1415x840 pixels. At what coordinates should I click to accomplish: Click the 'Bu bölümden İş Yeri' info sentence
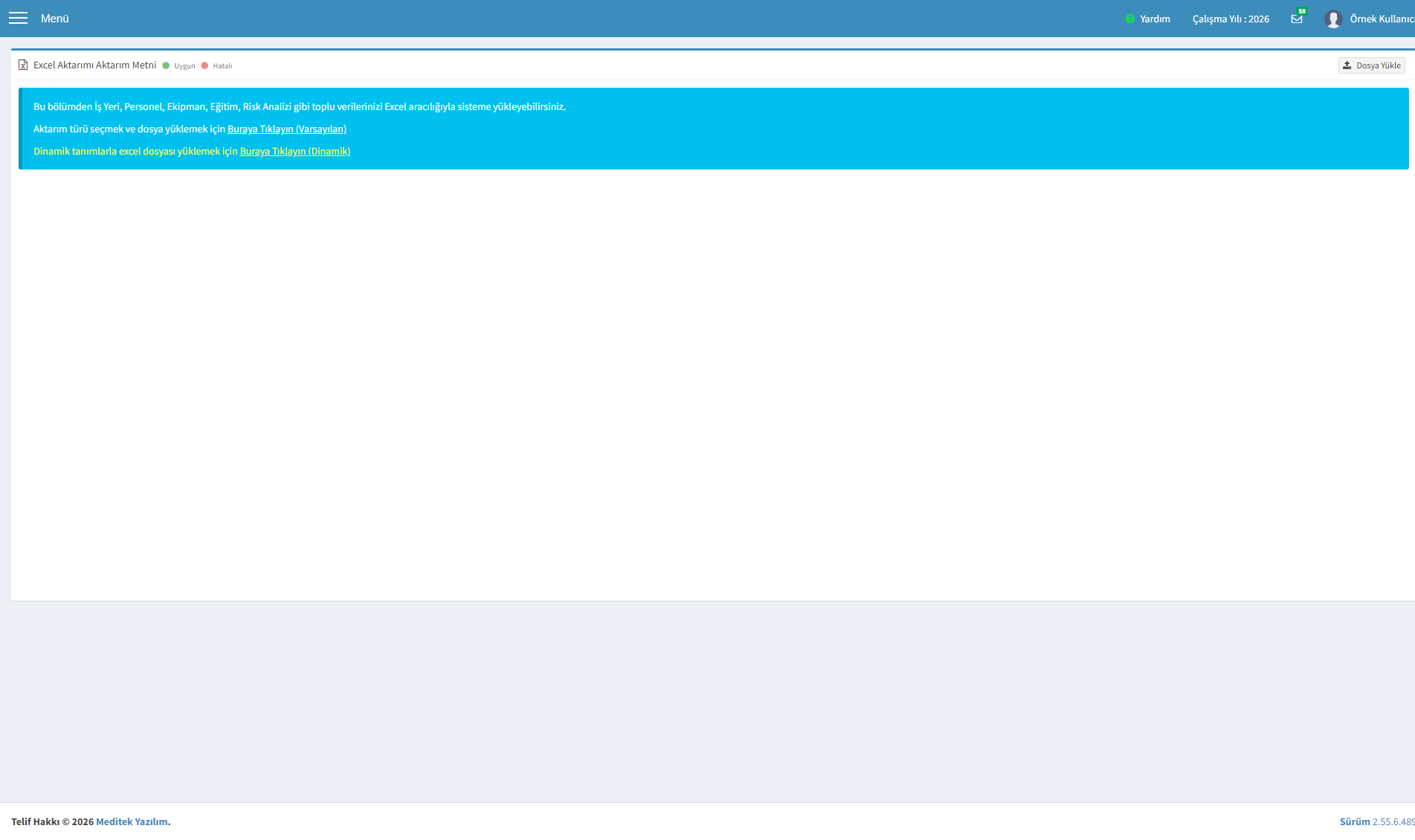(300, 106)
